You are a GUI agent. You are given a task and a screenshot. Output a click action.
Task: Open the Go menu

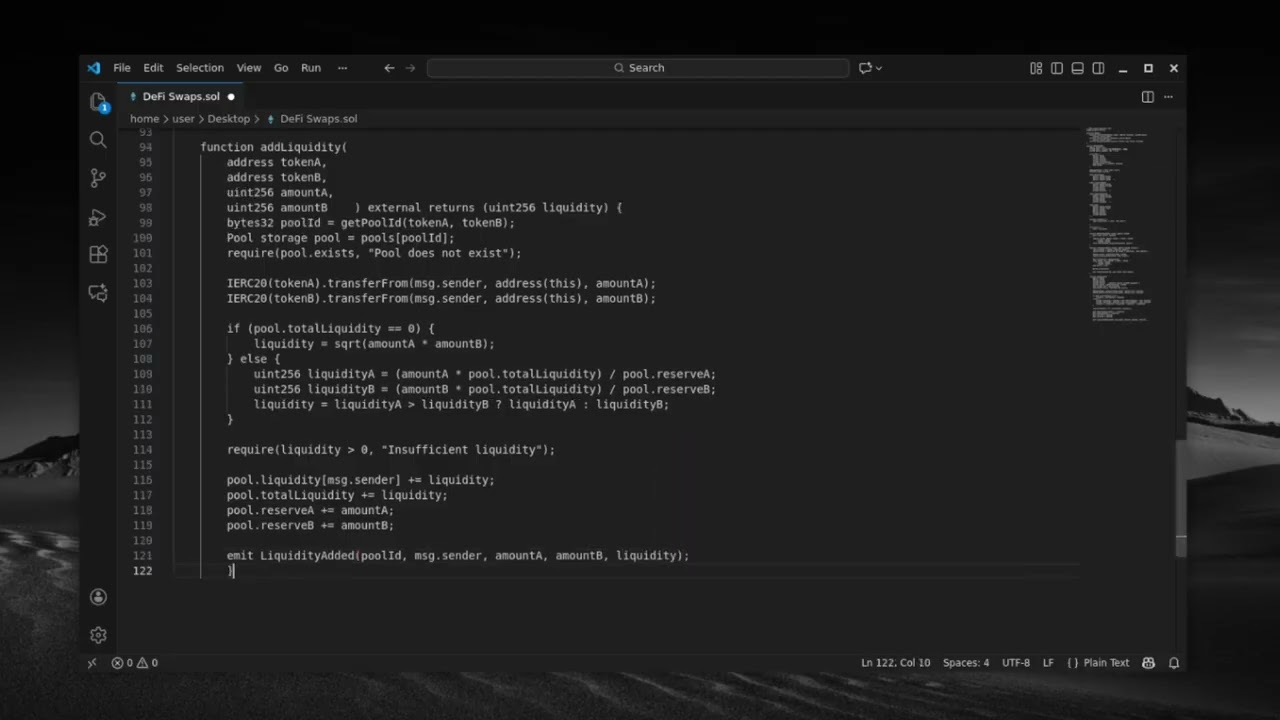click(x=281, y=68)
